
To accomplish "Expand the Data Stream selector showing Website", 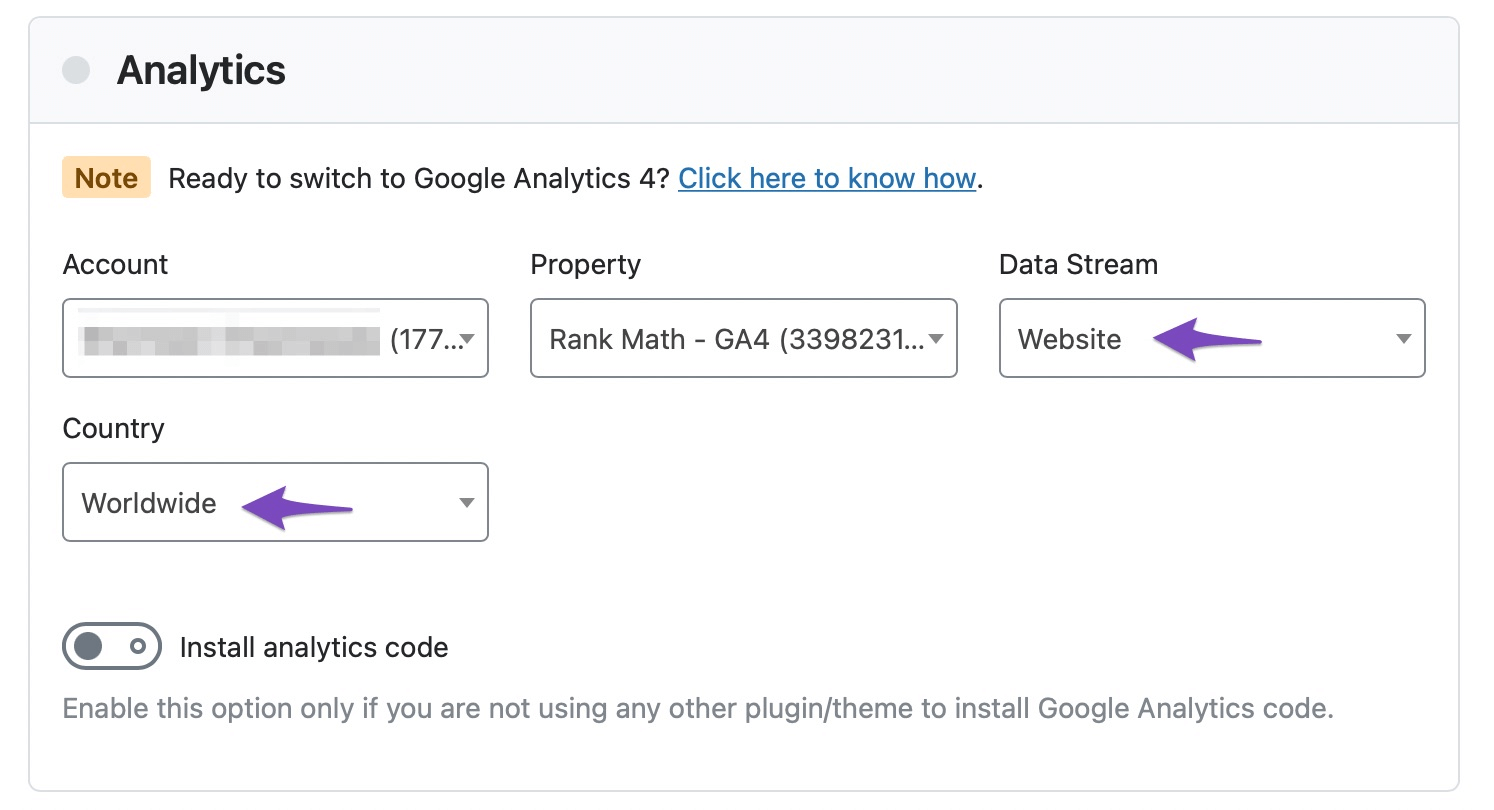I will [x=1212, y=338].
